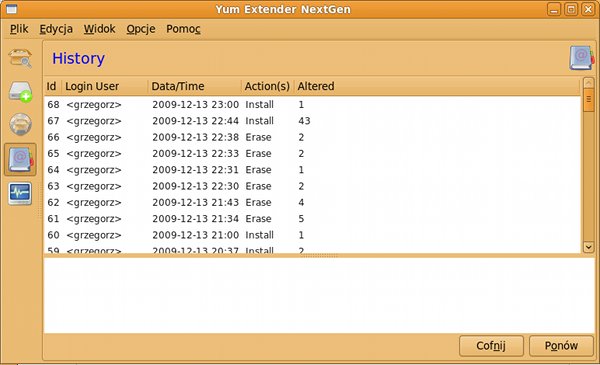Open the Widok menu
600x365 pixels.
click(99, 29)
